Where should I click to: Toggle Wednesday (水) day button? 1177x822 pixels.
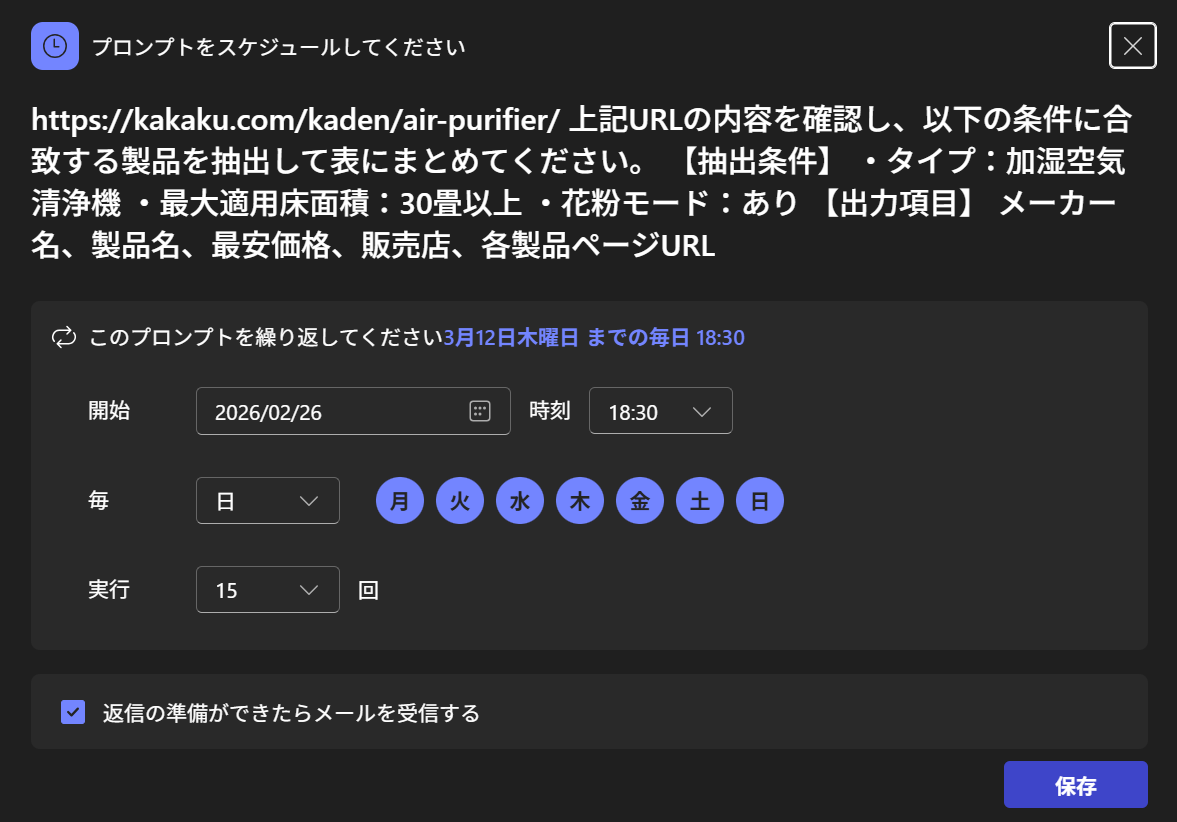pos(520,501)
